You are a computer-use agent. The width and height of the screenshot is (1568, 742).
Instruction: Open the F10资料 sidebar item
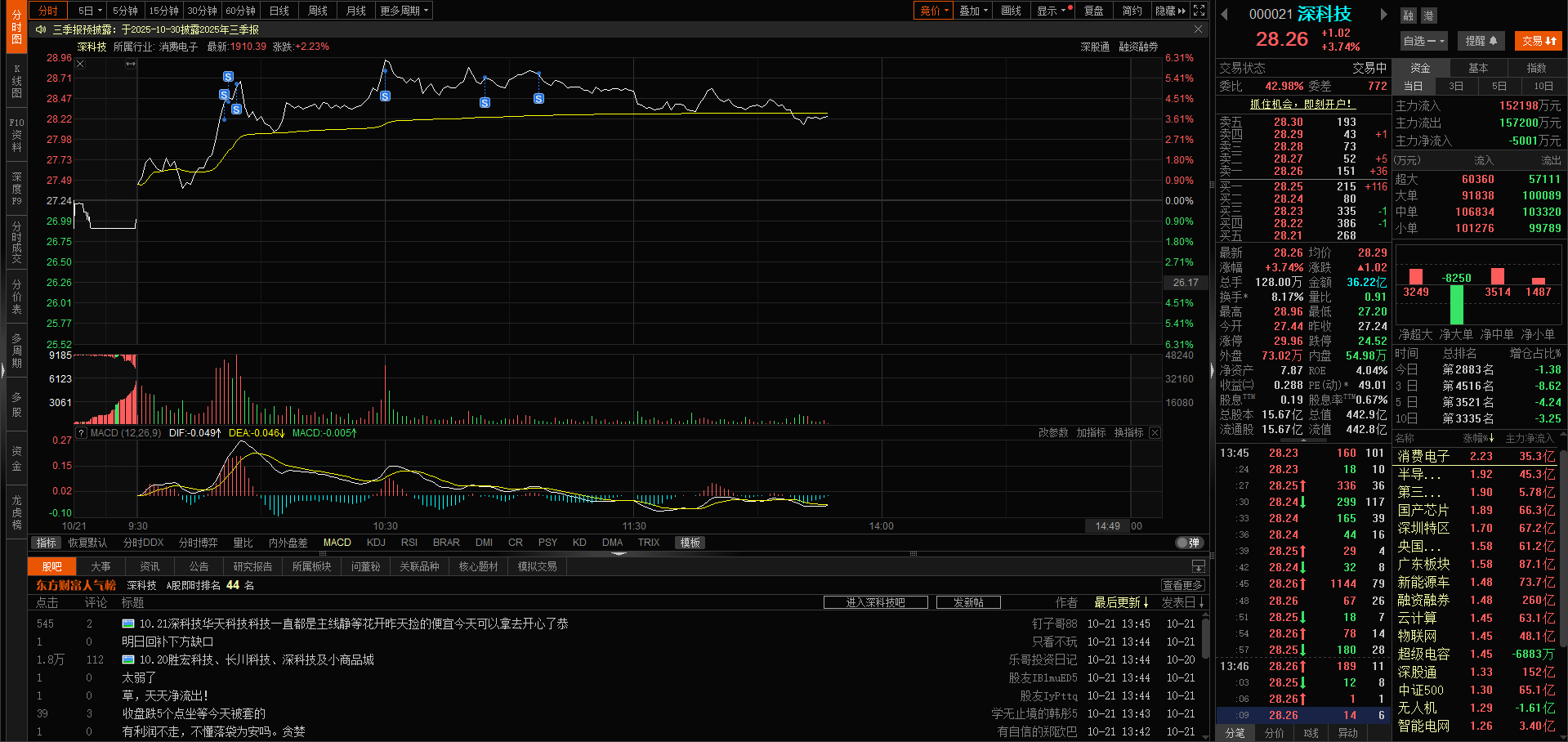16,135
